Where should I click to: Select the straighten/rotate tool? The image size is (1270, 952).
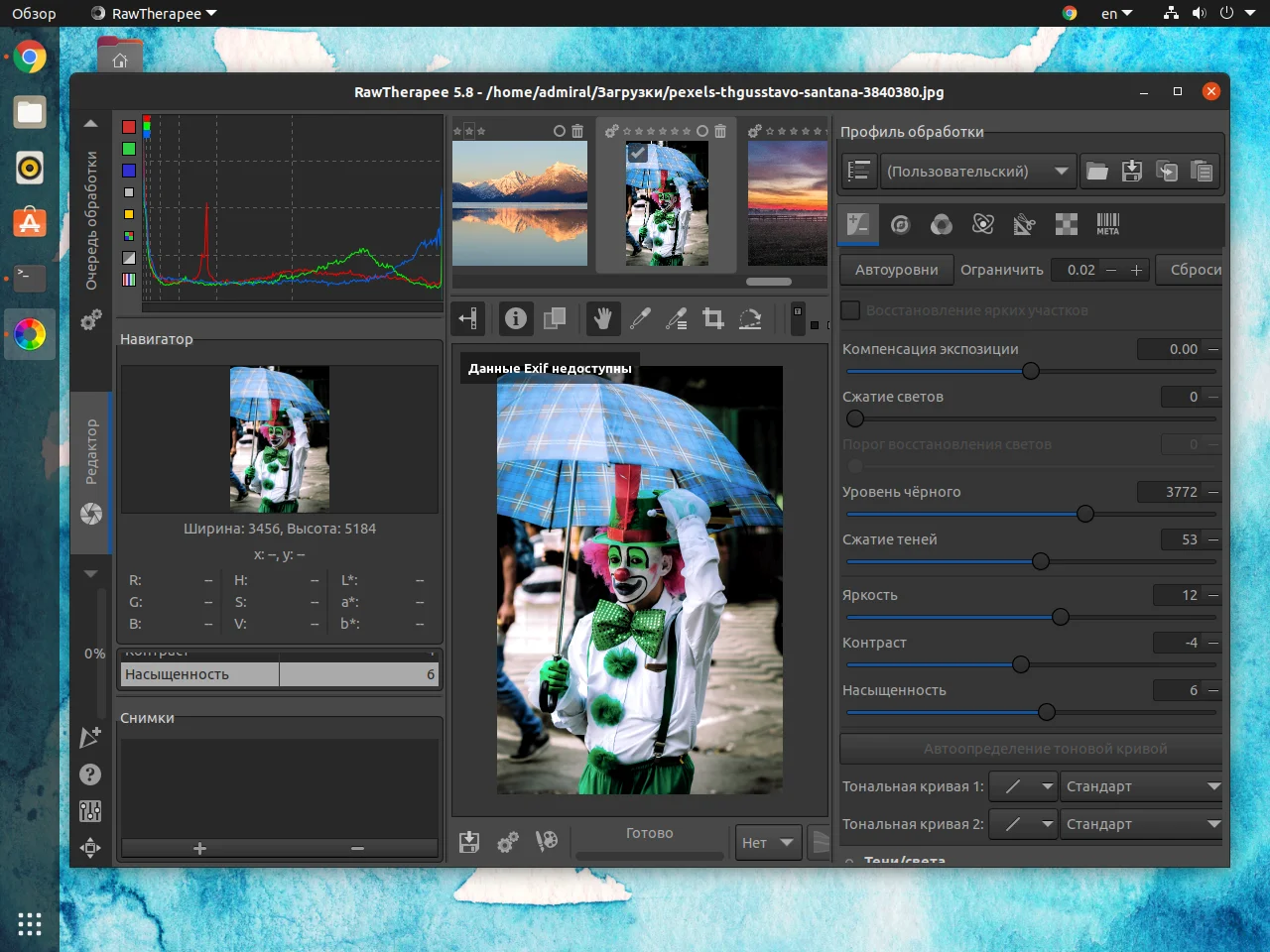pyautogui.click(x=750, y=318)
